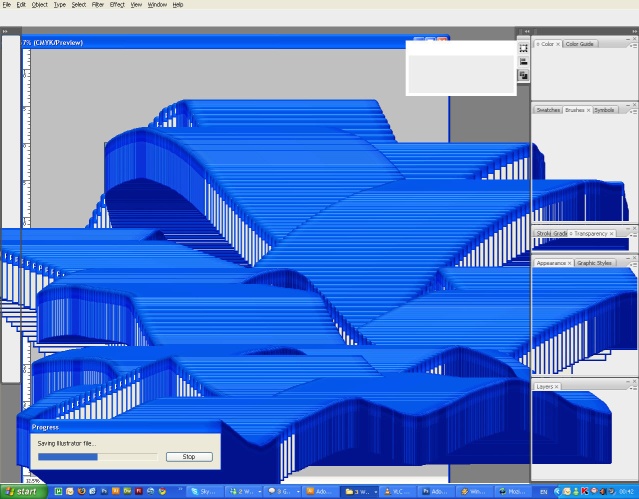Switch to the Swatches tab
The image size is (639, 499).
(x=548, y=110)
